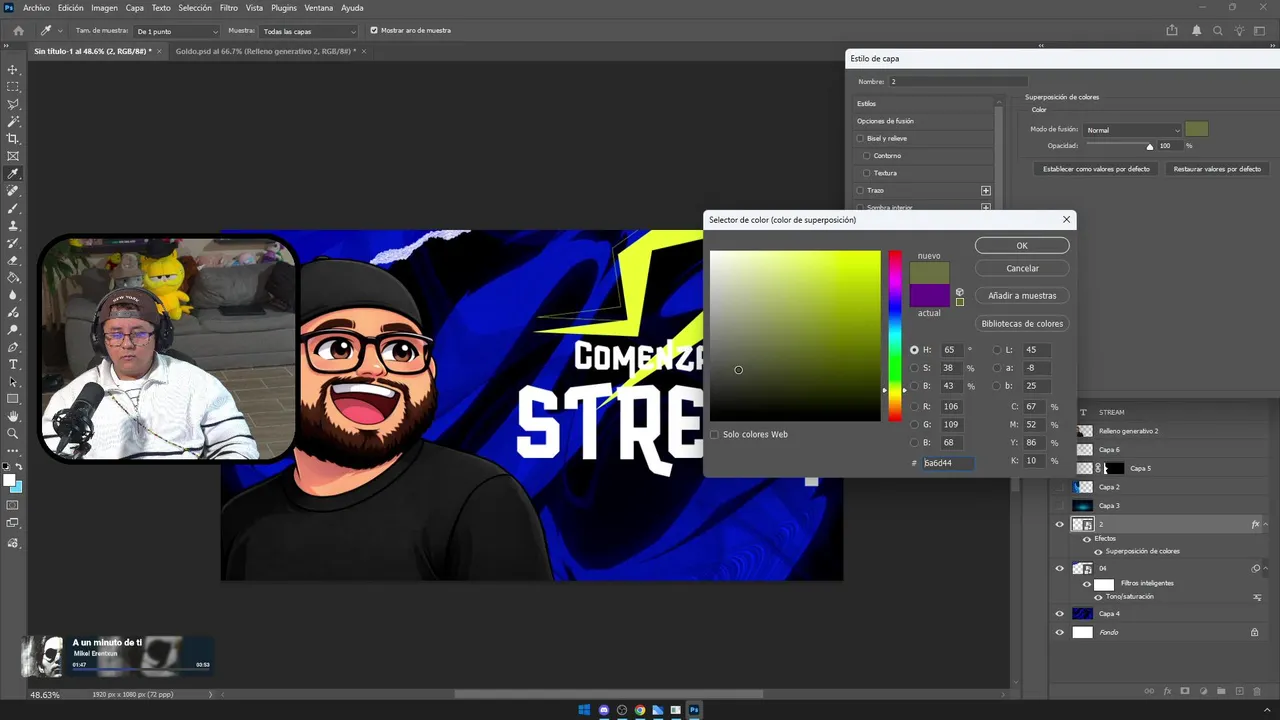This screenshot has height=720, width=1280.
Task: Select the Frame tool
Action: pos(13,156)
